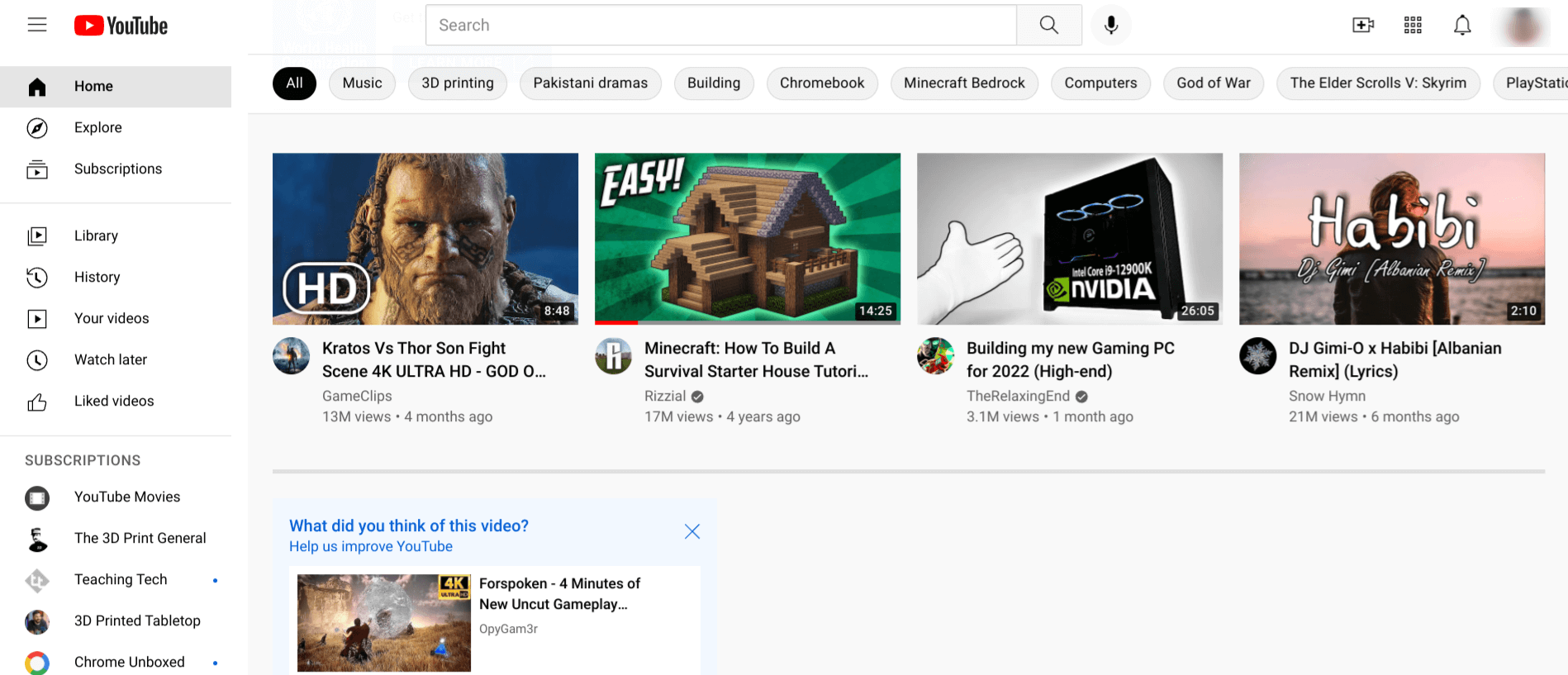The width and height of the screenshot is (1568, 675).
Task: Open the OpyGam3r channel name
Action: pos(508,629)
